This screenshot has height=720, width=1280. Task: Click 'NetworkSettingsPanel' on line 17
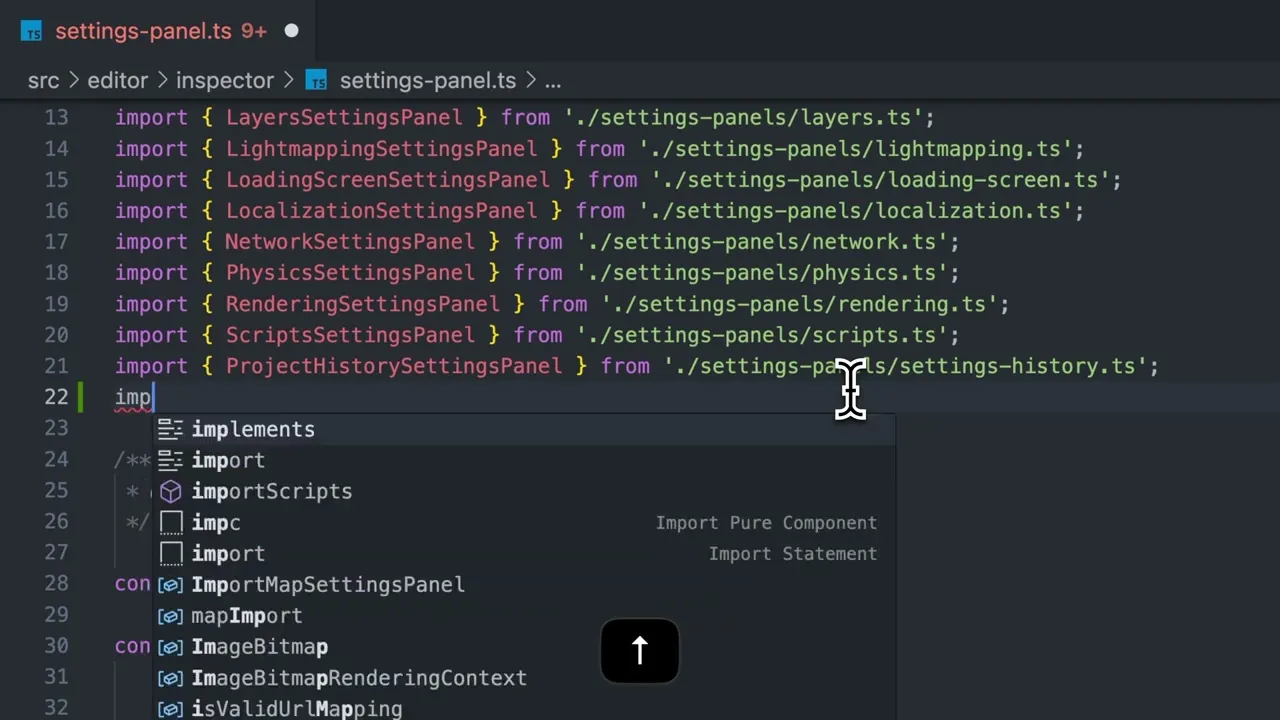tap(350, 241)
